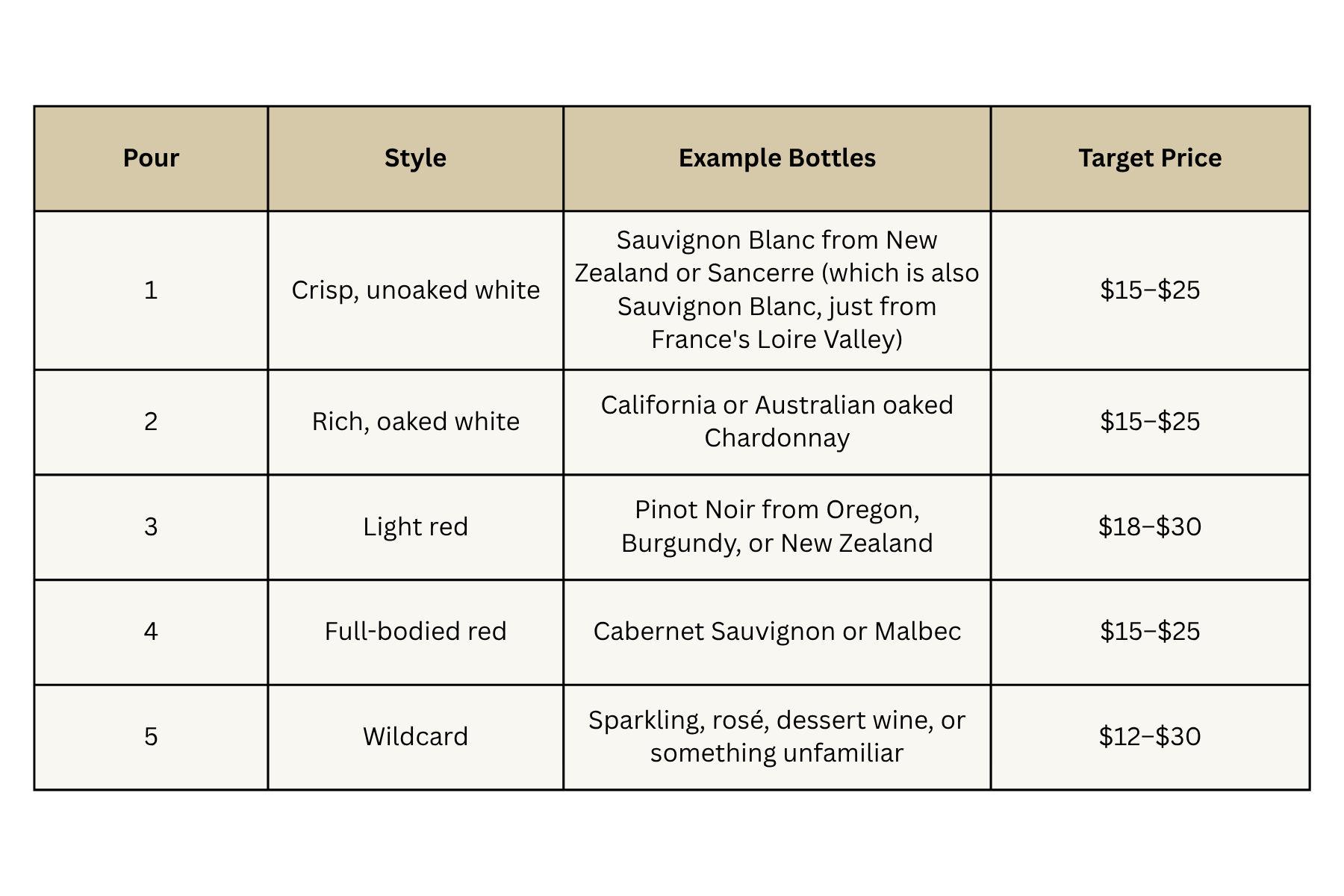Select the Rich, oaked white cell

pos(415,422)
